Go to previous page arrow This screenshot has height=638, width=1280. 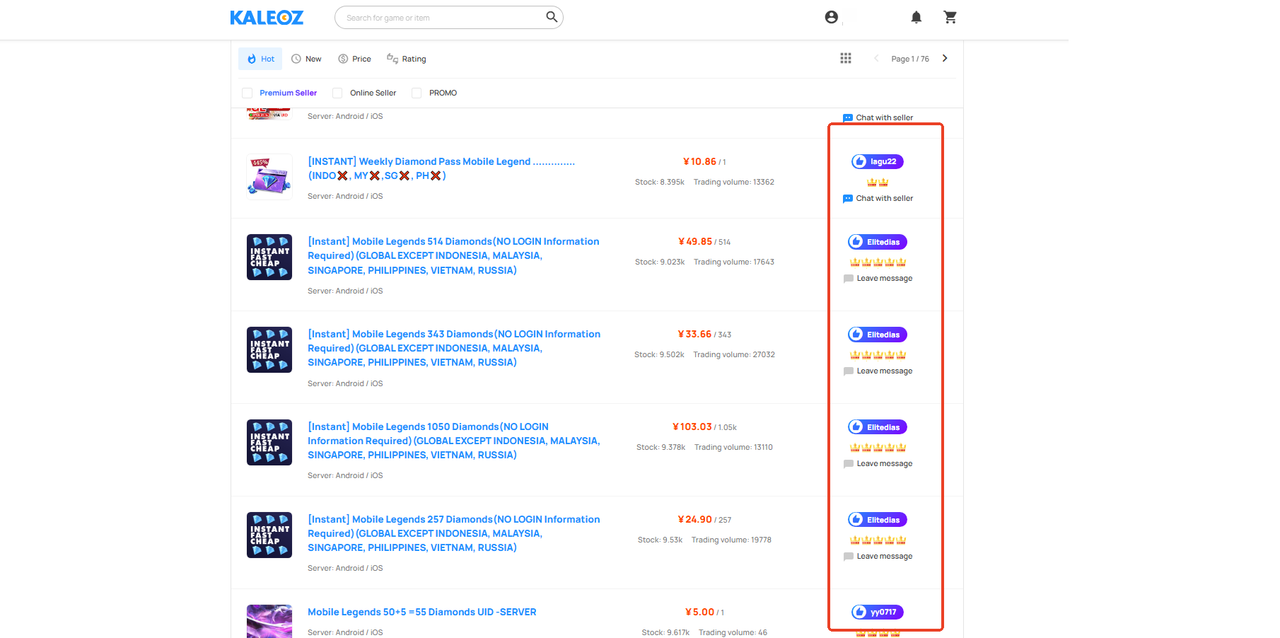[876, 58]
